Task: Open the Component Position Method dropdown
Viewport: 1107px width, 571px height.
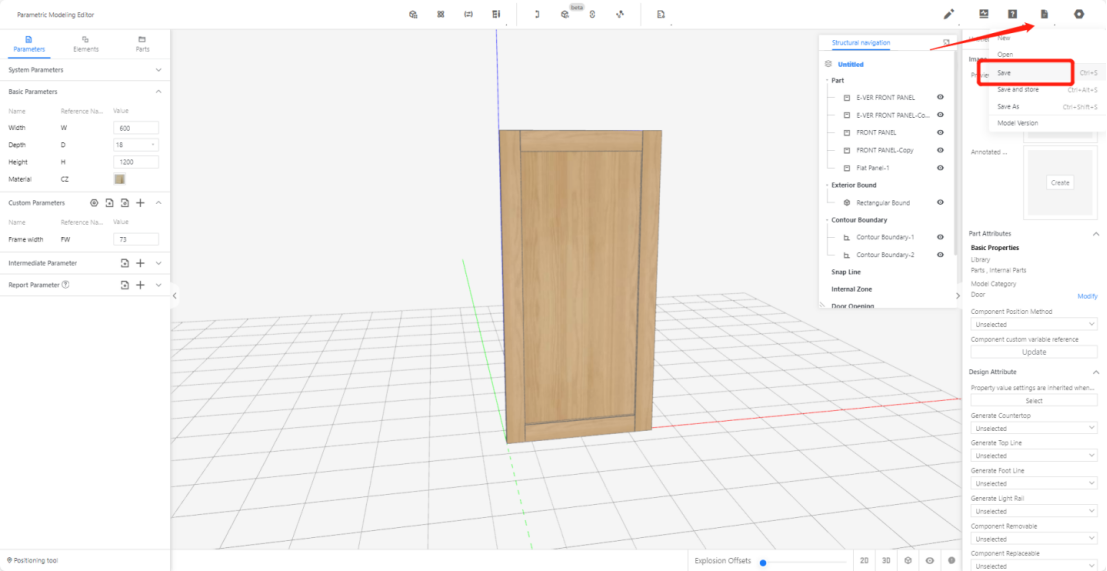Action: pyautogui.click(x=1034, y=324)
